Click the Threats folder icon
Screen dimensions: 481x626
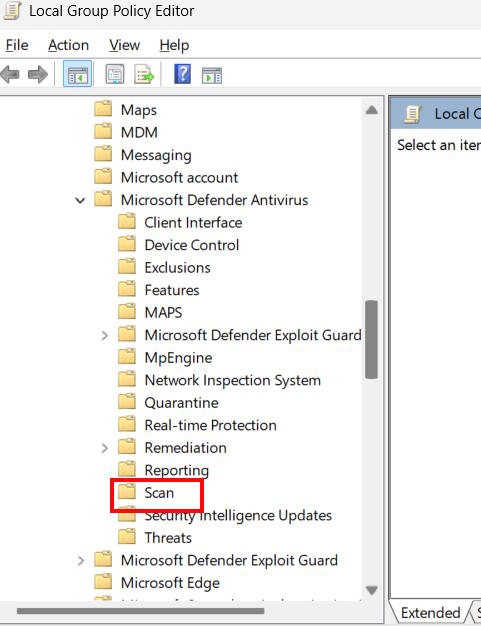(x=127, y=537)
